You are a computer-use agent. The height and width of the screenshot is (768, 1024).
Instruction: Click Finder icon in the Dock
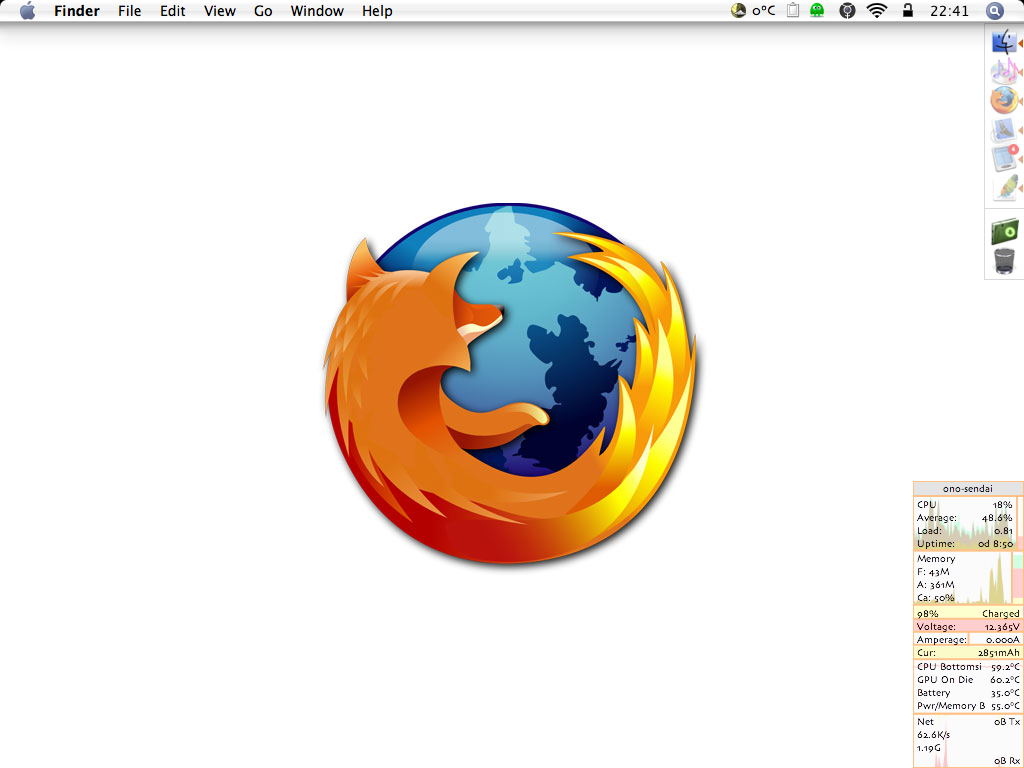(1004, 42)
